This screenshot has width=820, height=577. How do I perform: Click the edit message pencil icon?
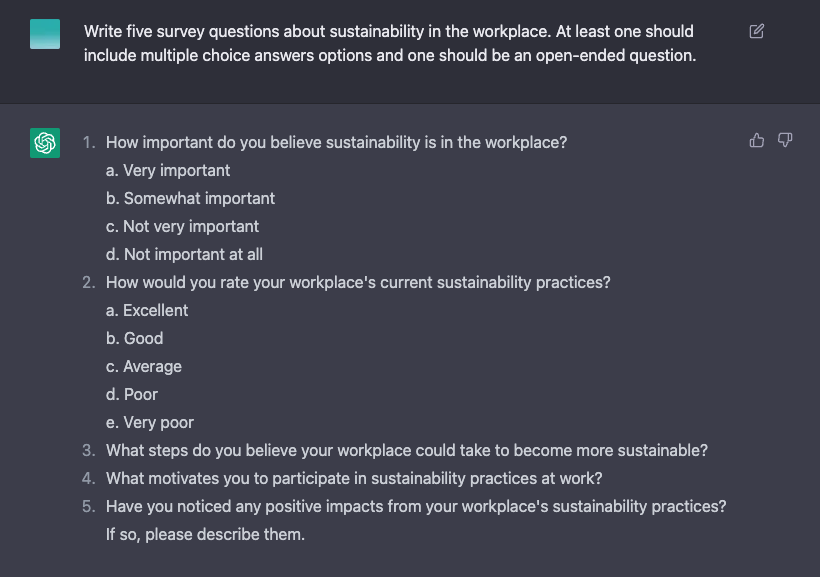(x=756, y=31)
